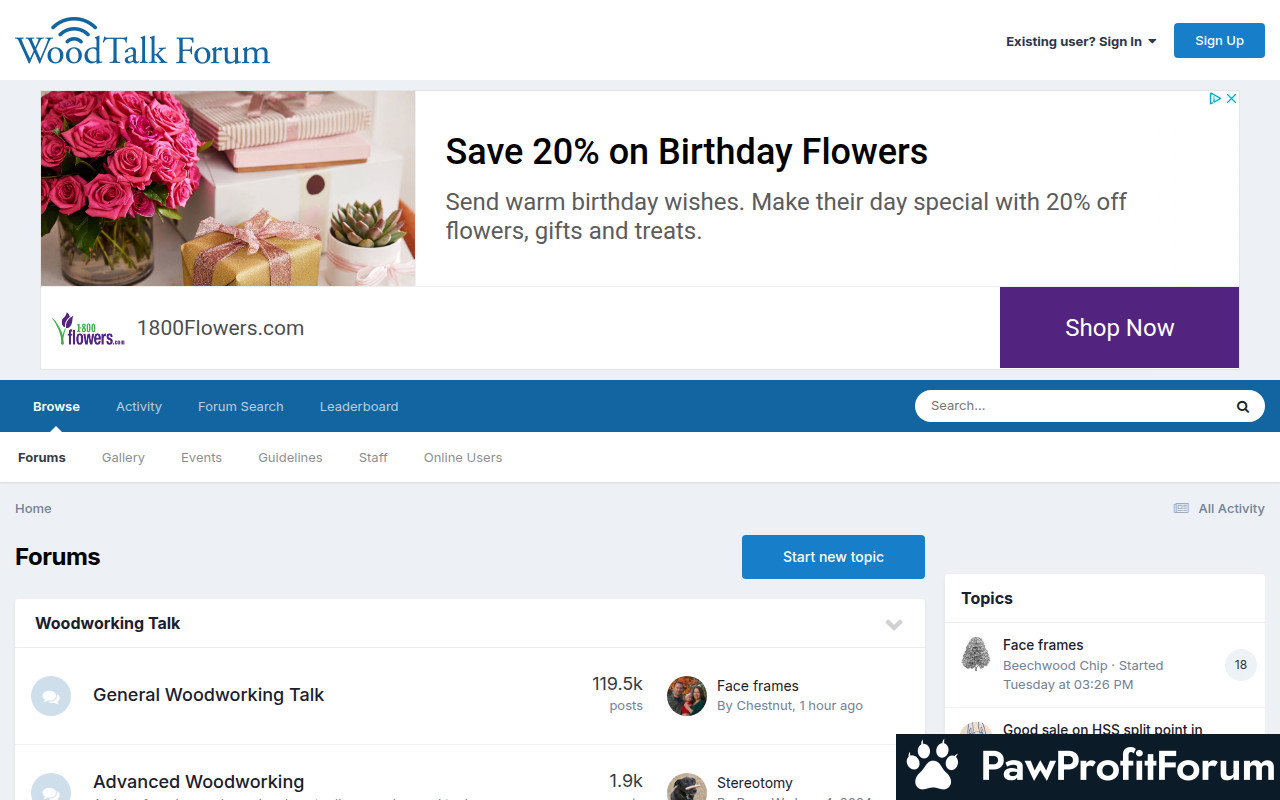The image size is (1280, 800).
Task: Open the 18 replies count badge
Action: (x=1240, y=665)
